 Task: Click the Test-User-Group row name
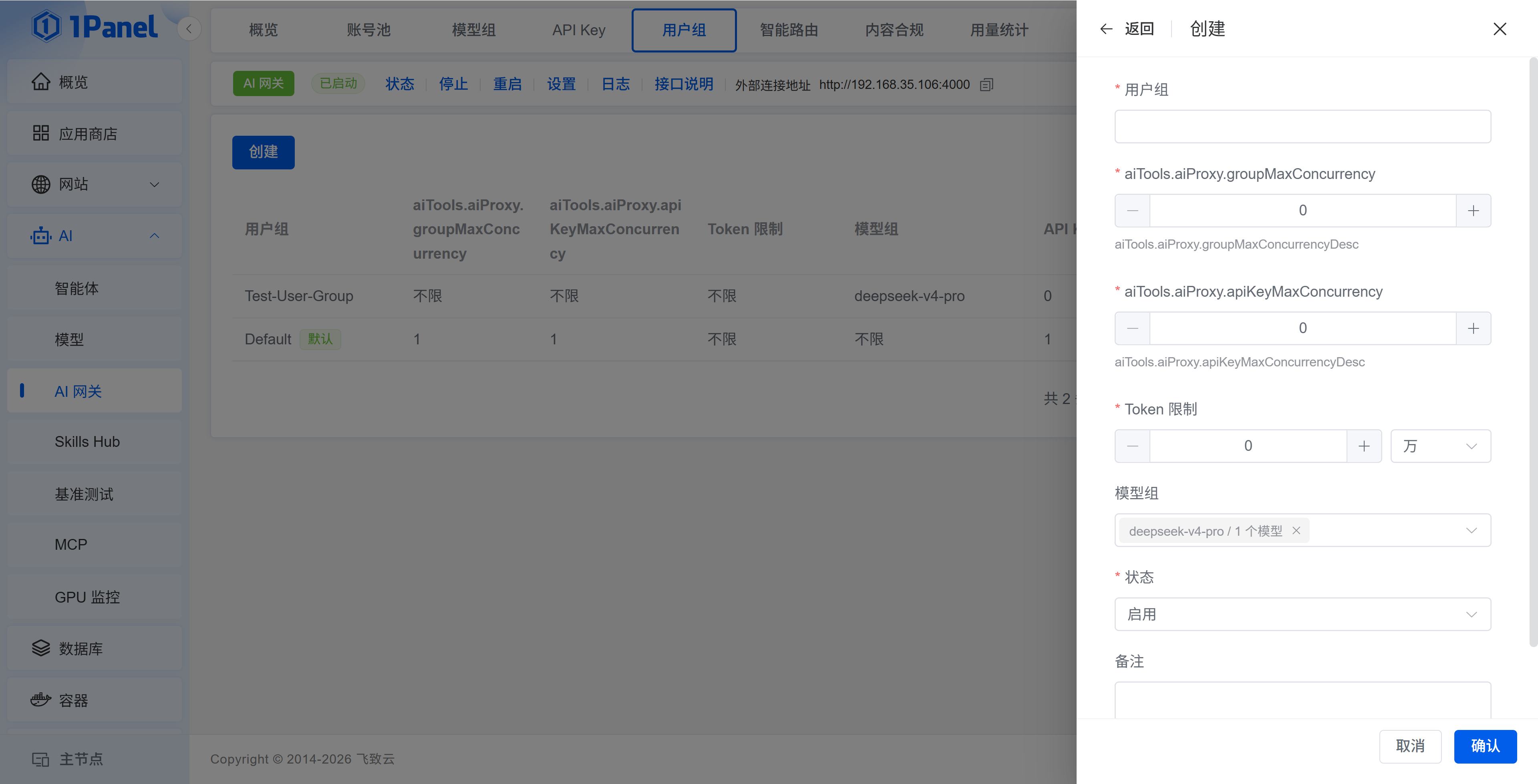click(x=298, y=296)
